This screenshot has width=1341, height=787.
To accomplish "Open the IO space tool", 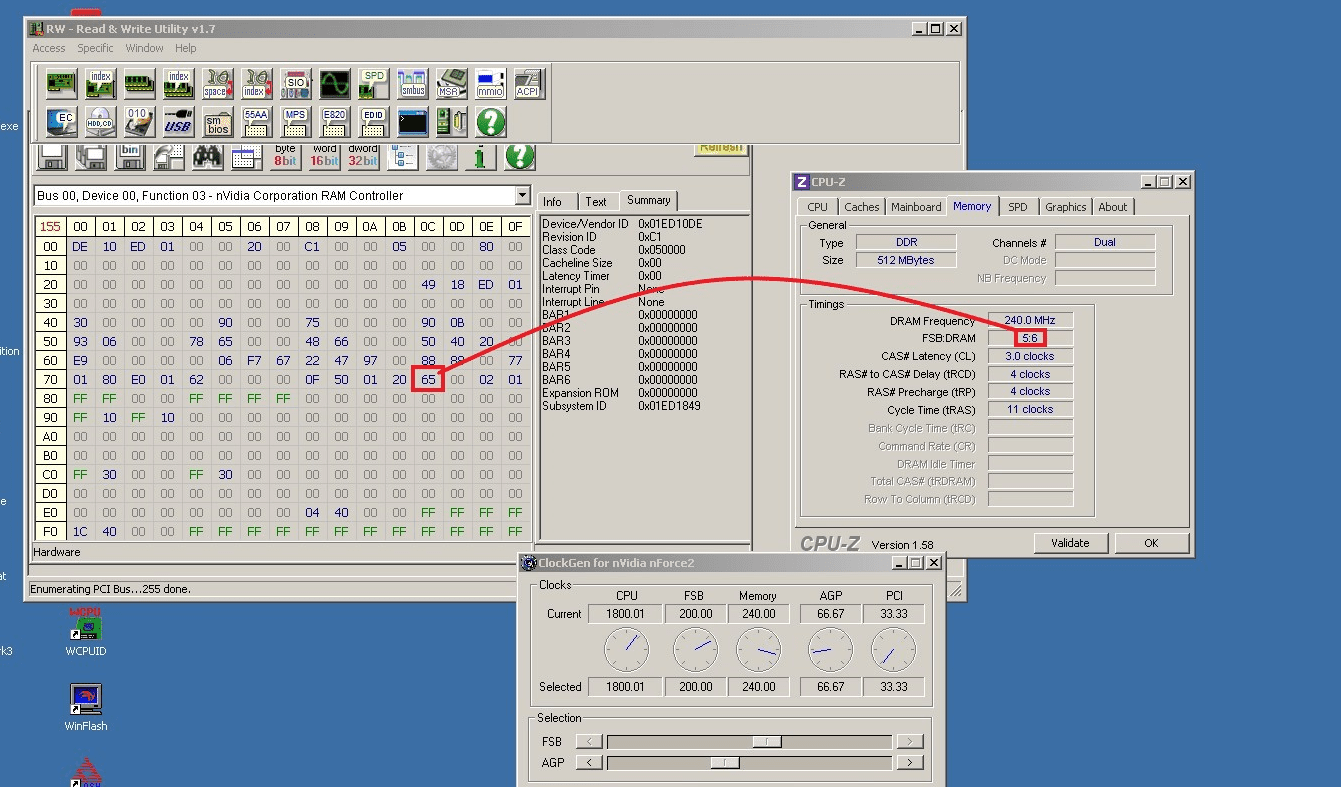I will pos(217,84).
